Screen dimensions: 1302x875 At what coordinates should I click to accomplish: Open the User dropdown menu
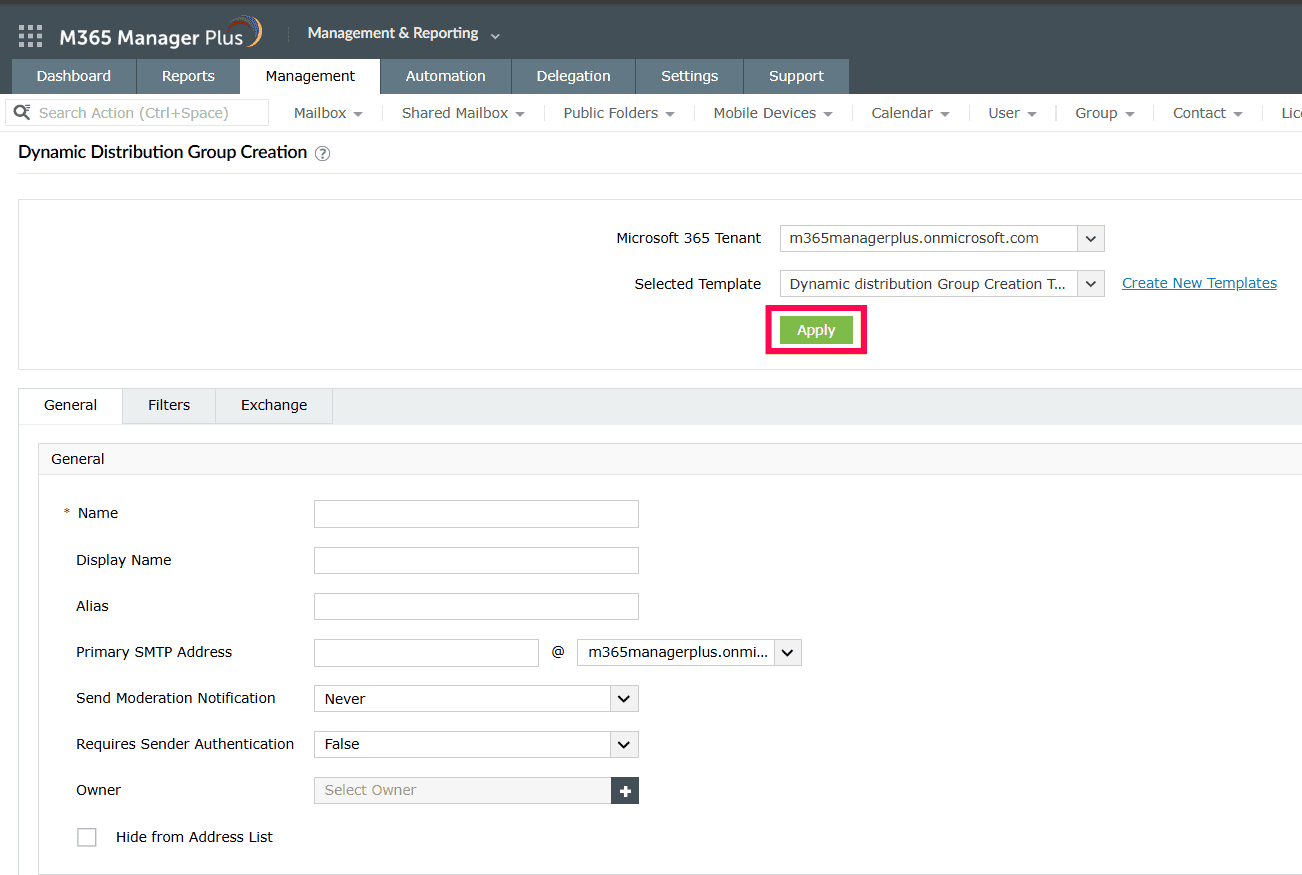1012,113
